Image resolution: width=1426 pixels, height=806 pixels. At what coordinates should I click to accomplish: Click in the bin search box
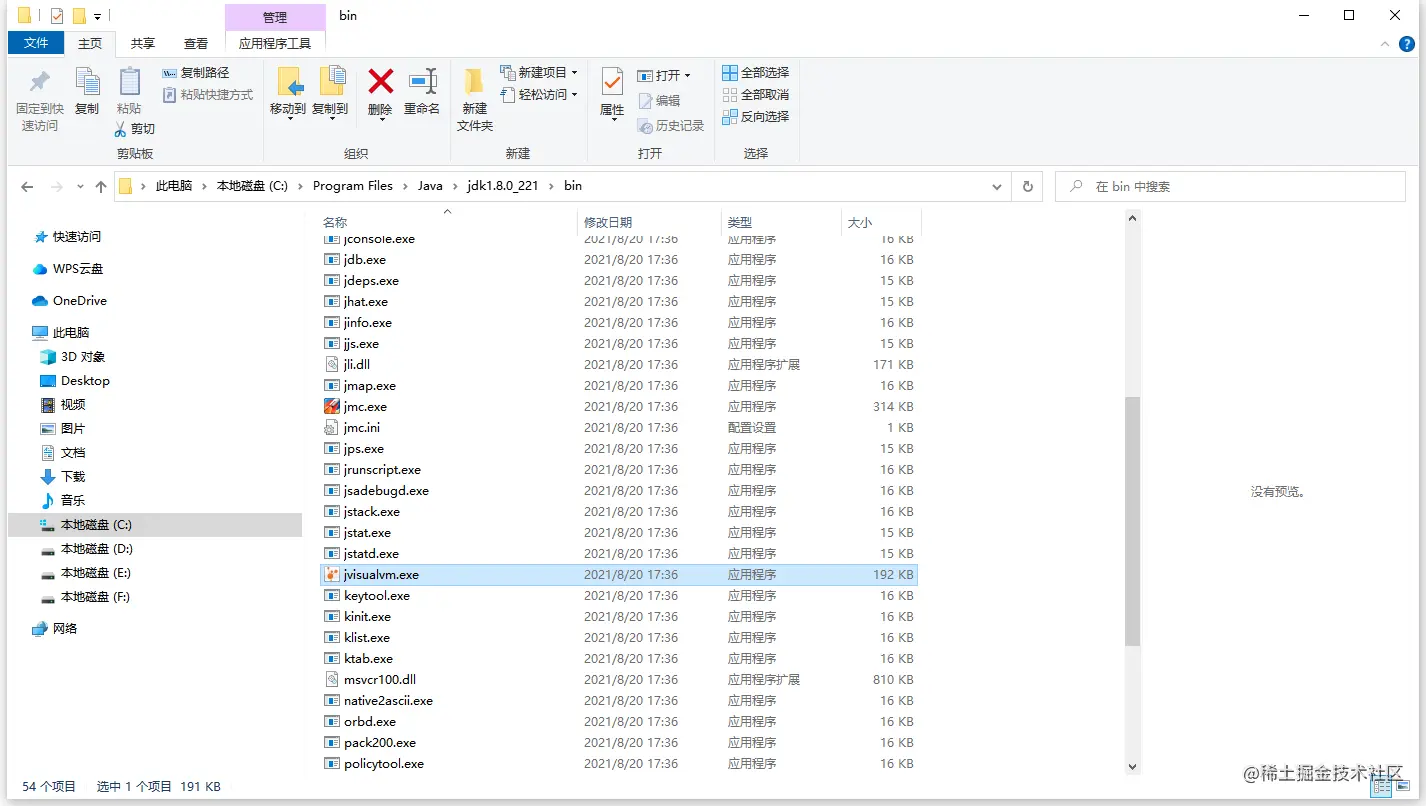[x=1230, y=187]
